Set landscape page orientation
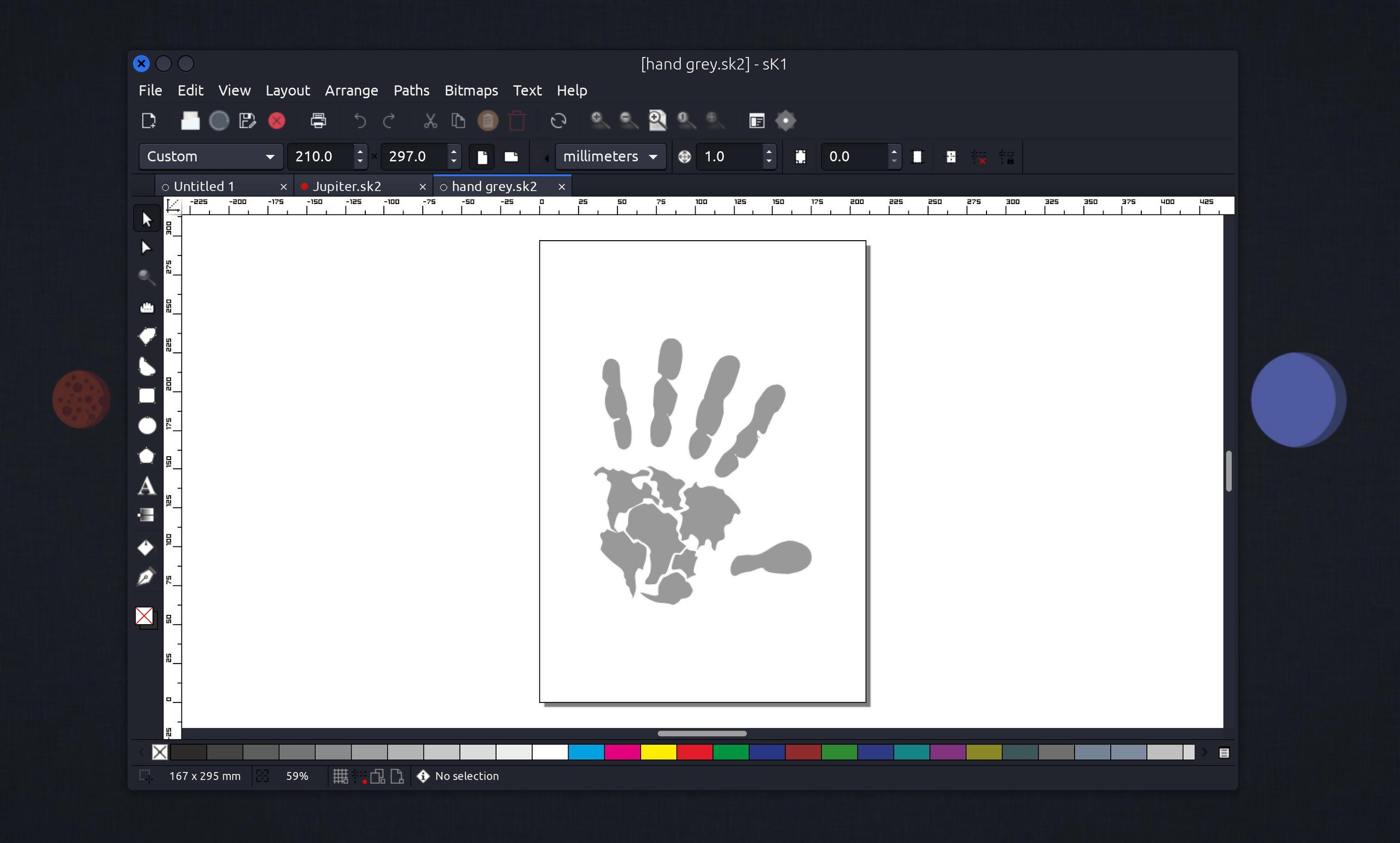The image size is (1400, 843). pos(511,157)
